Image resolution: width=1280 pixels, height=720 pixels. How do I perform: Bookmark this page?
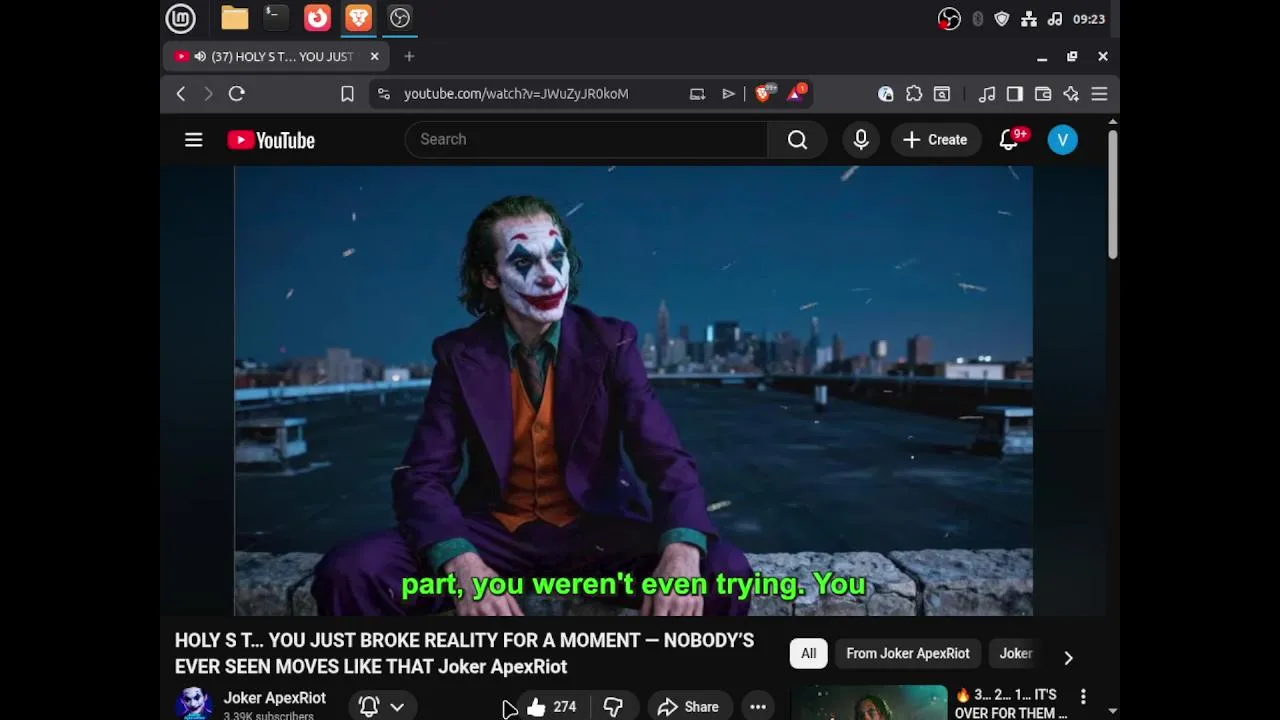(x=347, y=94)
